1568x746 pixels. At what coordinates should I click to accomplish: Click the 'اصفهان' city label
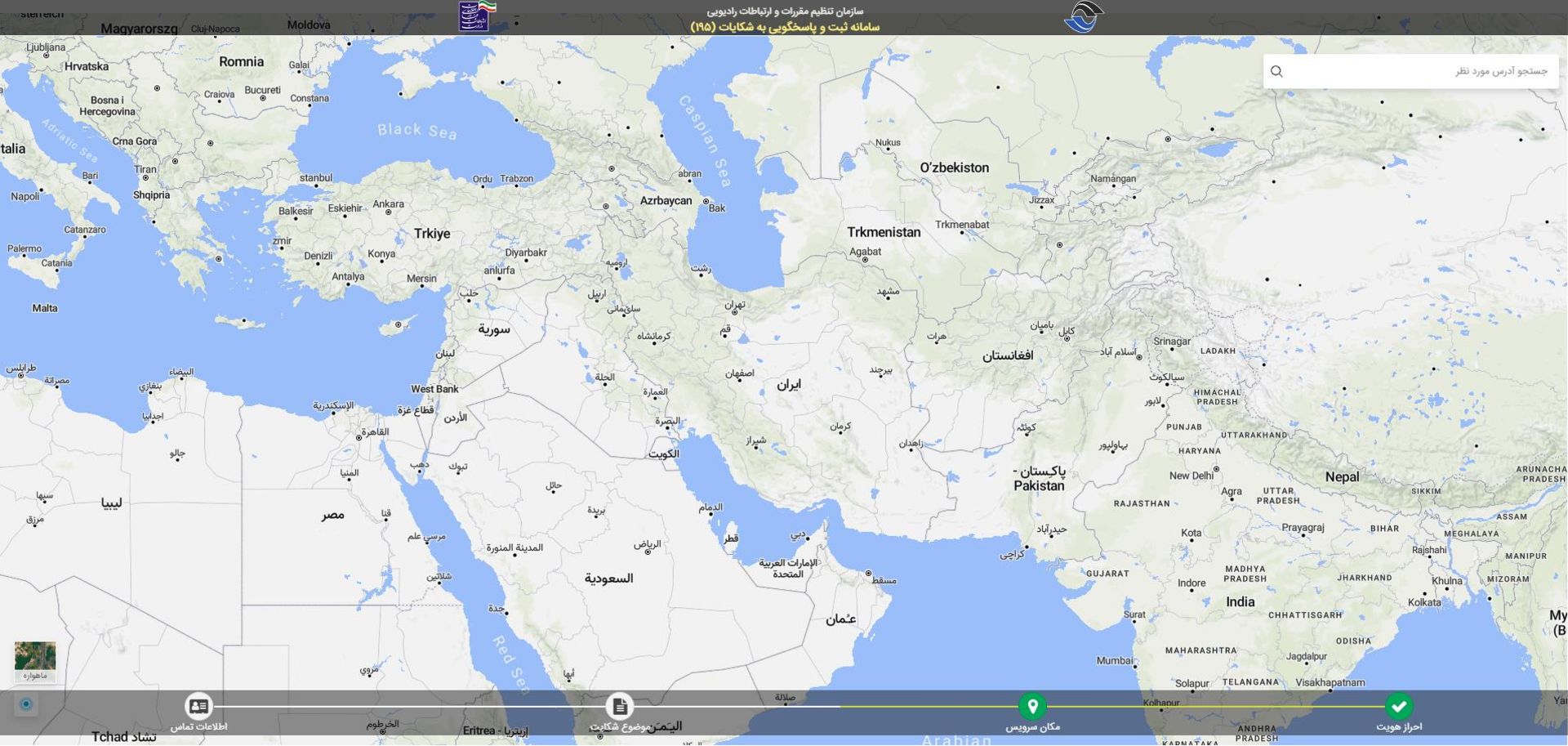(x=740, y=373)
